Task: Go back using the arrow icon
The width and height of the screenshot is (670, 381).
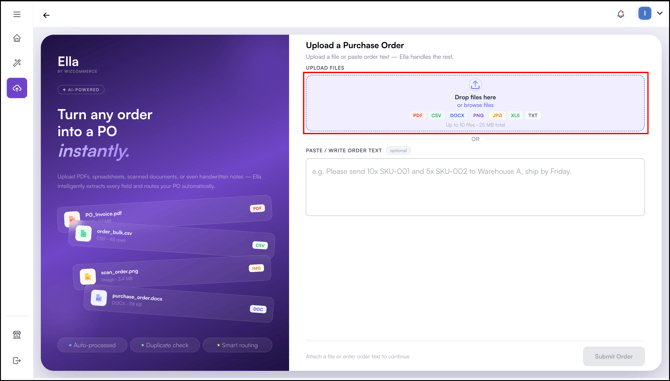Action: tap(46, 15)
